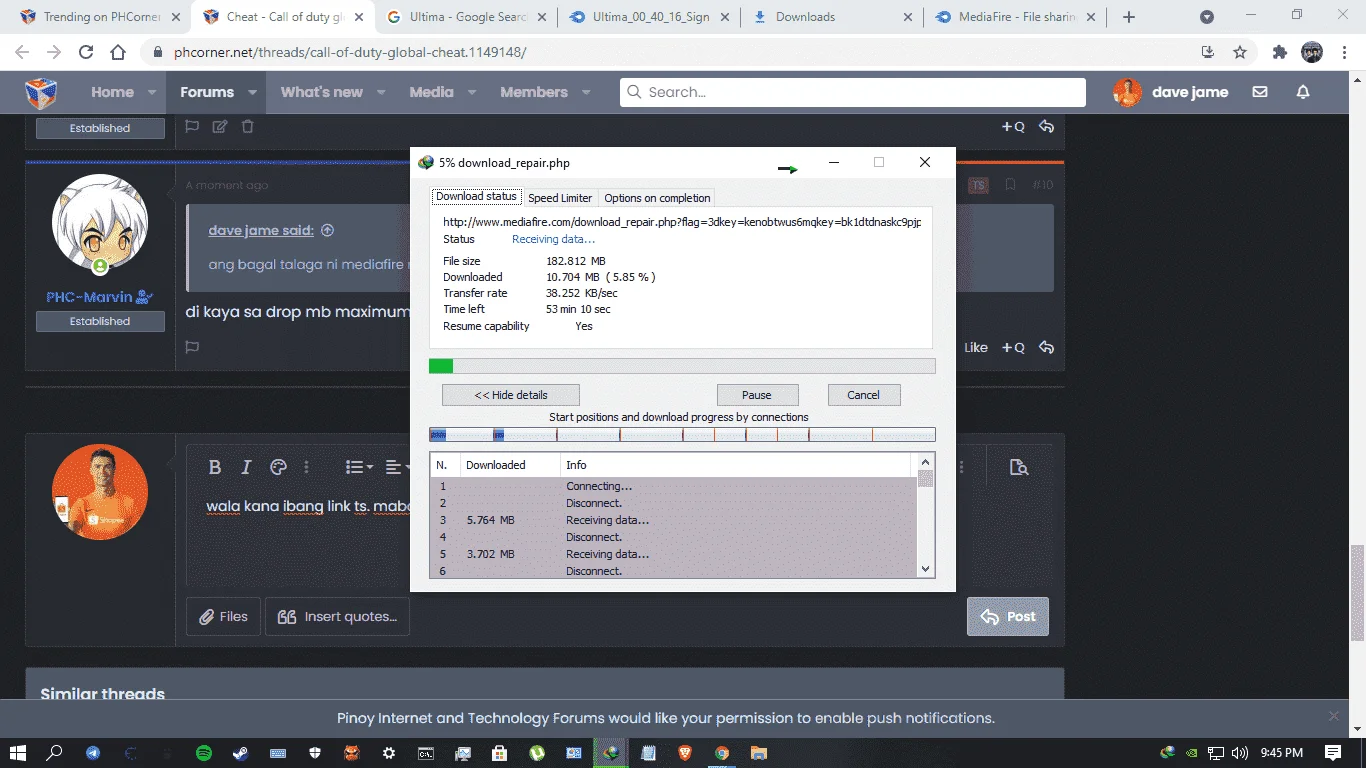This screenshot has height=768, width=1366.
Task: Expand the Home menu dropdown arrow
Action: [x=152, y=92]
